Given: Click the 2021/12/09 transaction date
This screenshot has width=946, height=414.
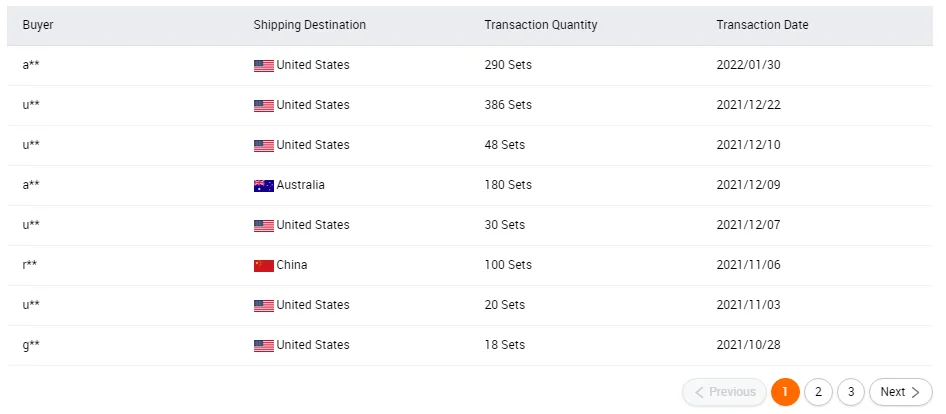Looking at the screenshot, I should 750,185.
